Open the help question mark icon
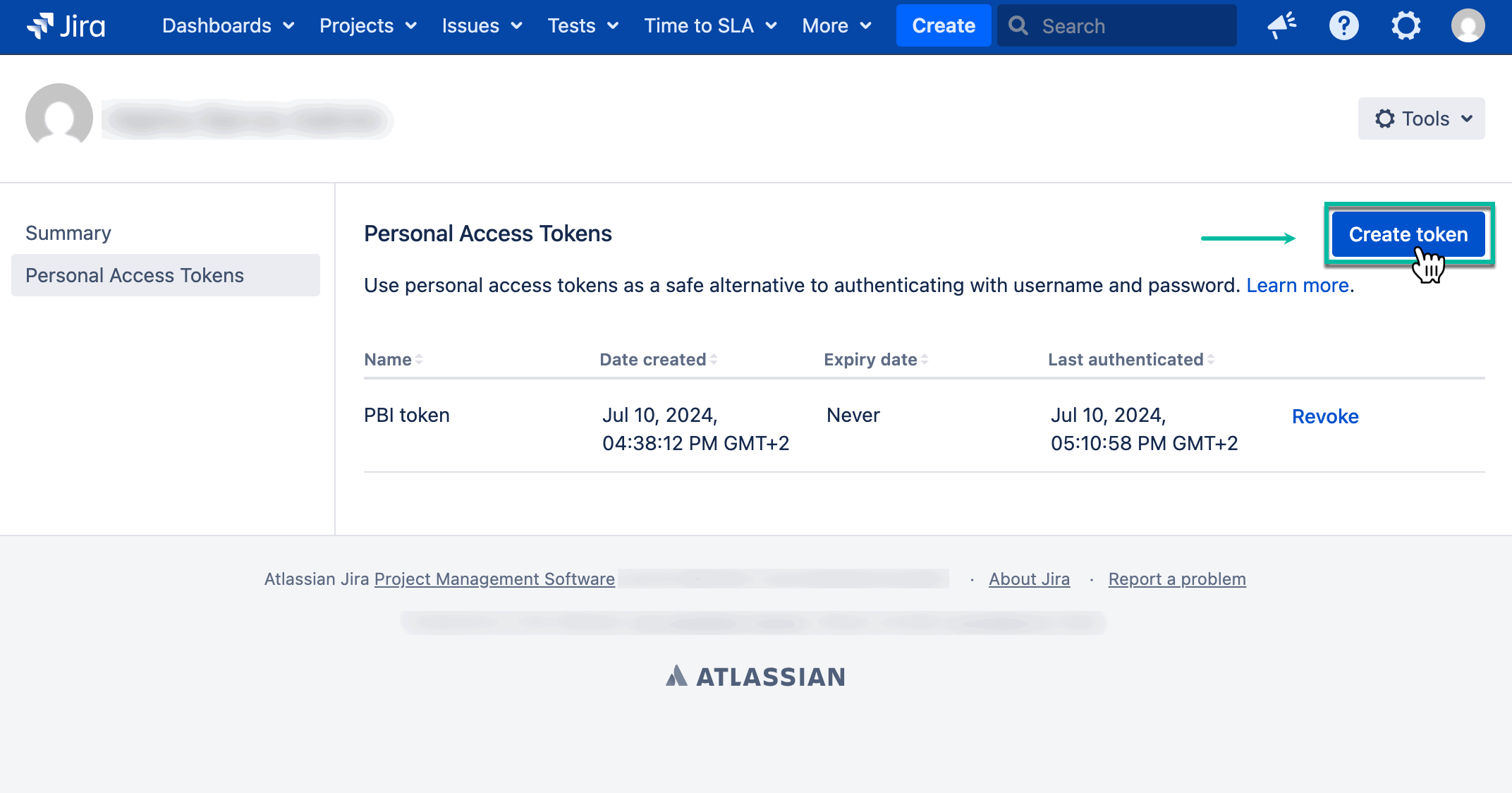1512x793 pixels. point(1343,26)
